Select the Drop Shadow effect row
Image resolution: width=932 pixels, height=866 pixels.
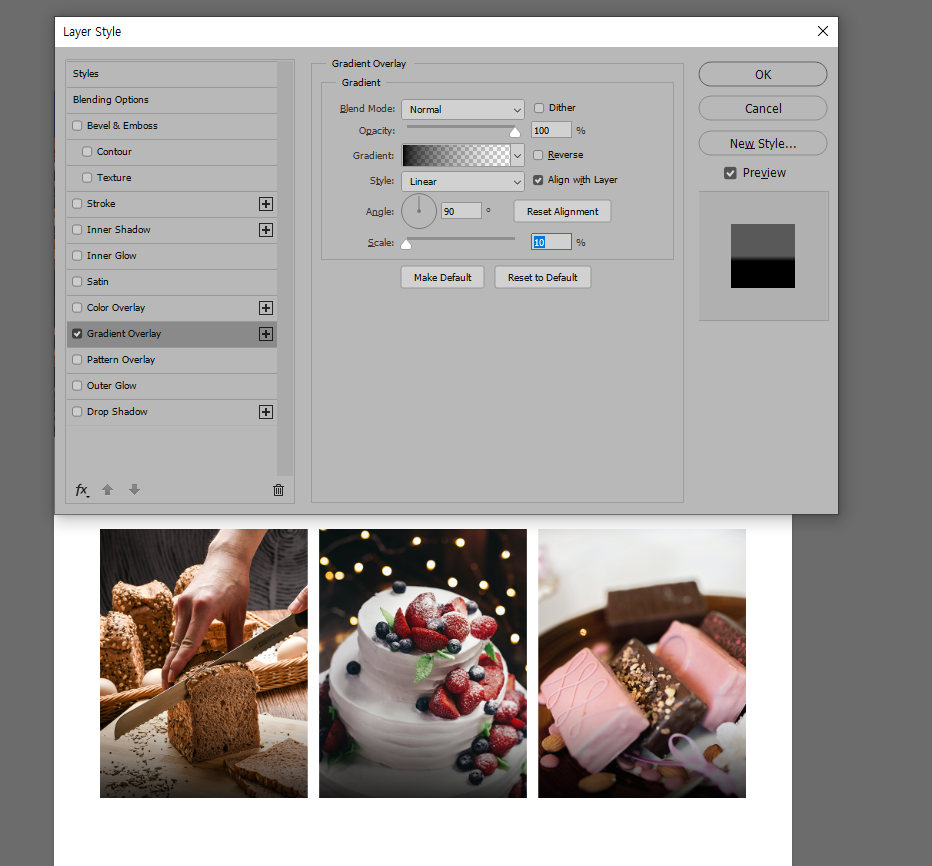pyautogui.click(x=172, y=412)
